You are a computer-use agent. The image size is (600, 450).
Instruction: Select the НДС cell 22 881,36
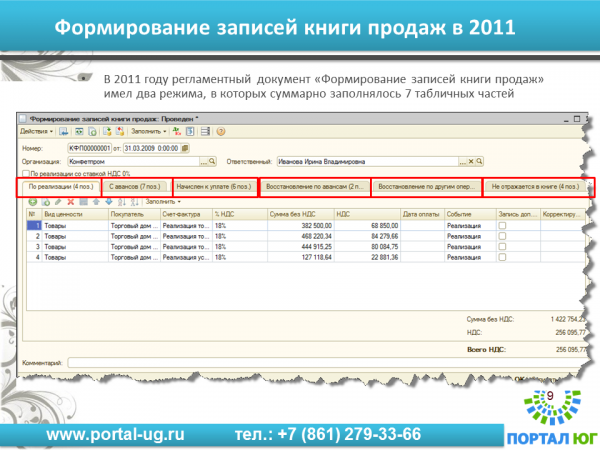pos(367,257)
